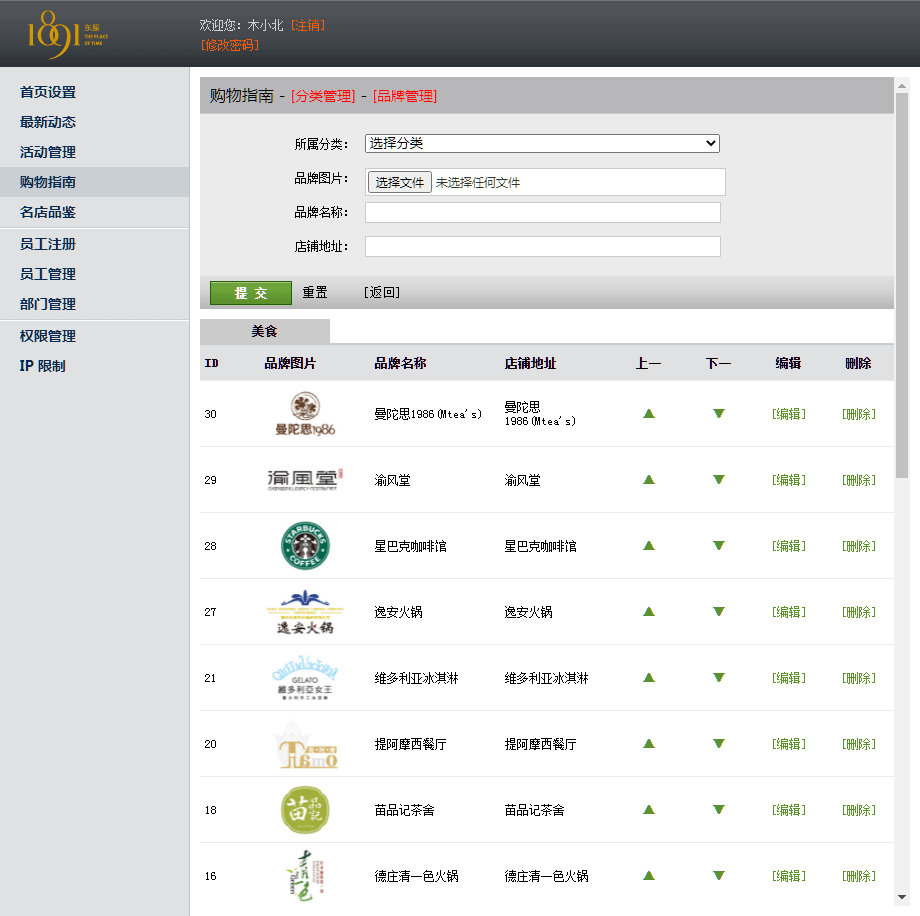Delete the 渝风堂 entry

(x=859, y=479)
